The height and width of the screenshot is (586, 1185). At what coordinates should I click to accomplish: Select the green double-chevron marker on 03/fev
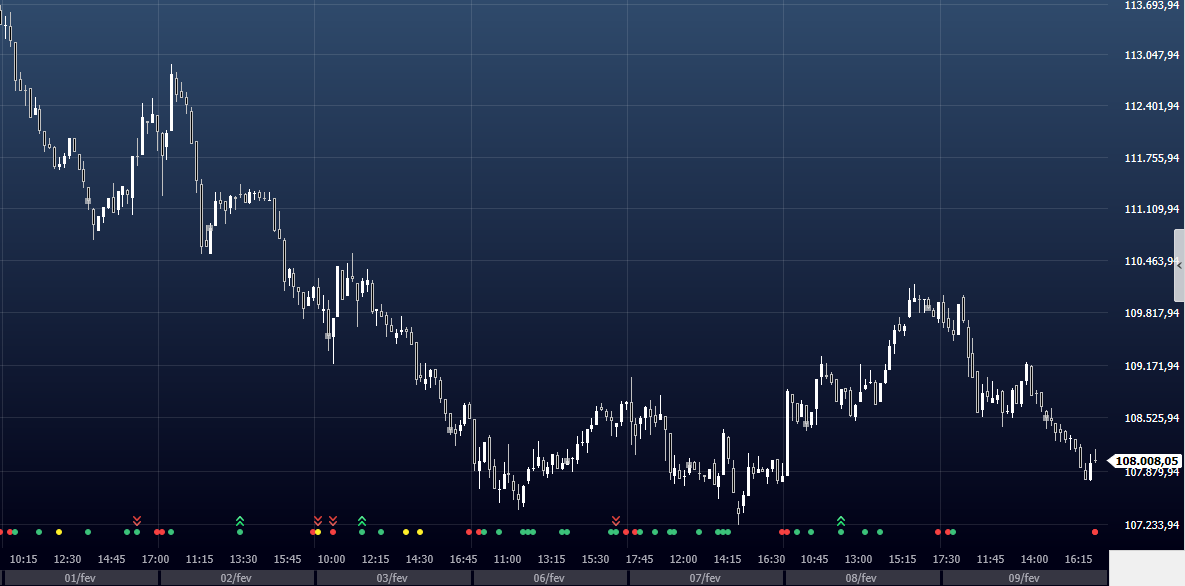362,520
